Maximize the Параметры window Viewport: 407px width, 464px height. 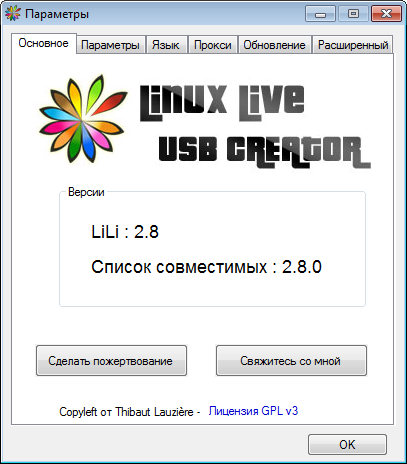point(353,14)
